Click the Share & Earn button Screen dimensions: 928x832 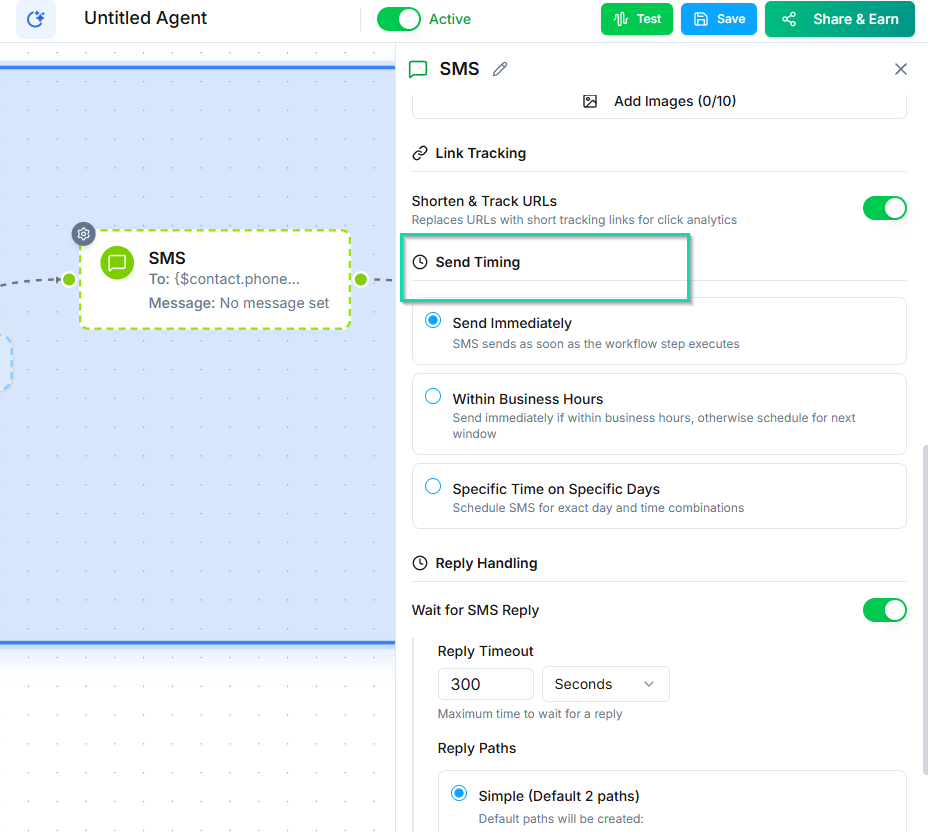pos(839,19)
